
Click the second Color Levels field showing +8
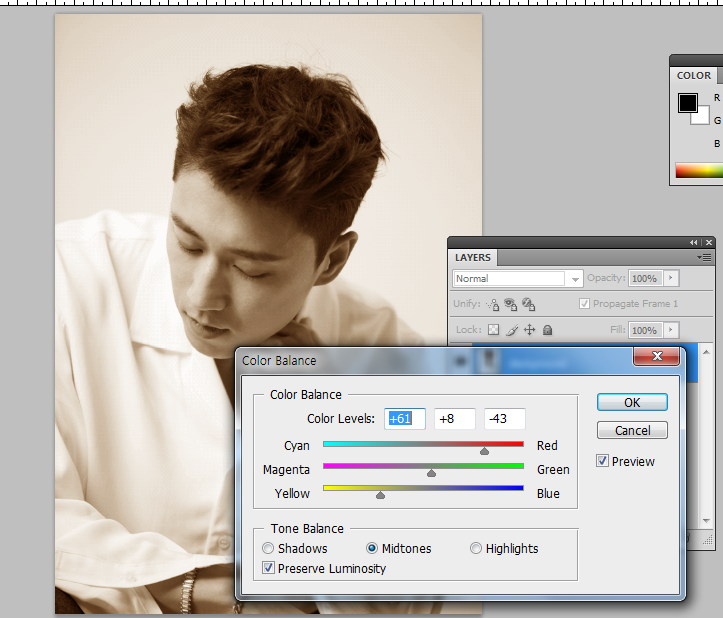tap(455, 419)
